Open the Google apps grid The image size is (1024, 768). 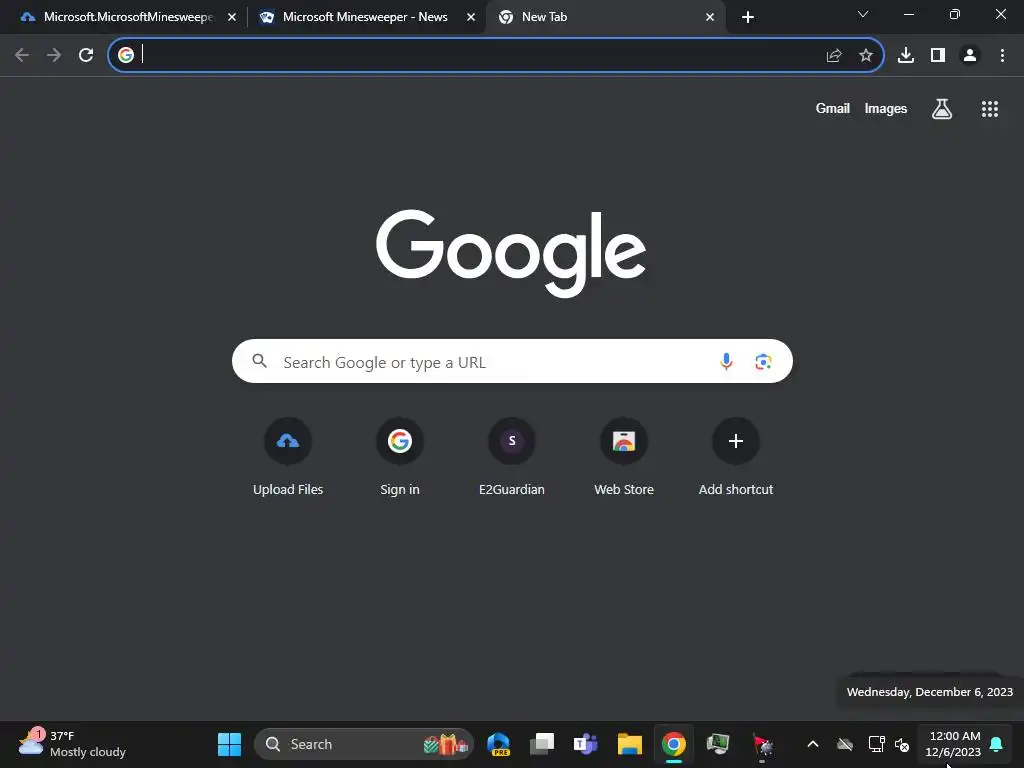click(x=990, y=109)
